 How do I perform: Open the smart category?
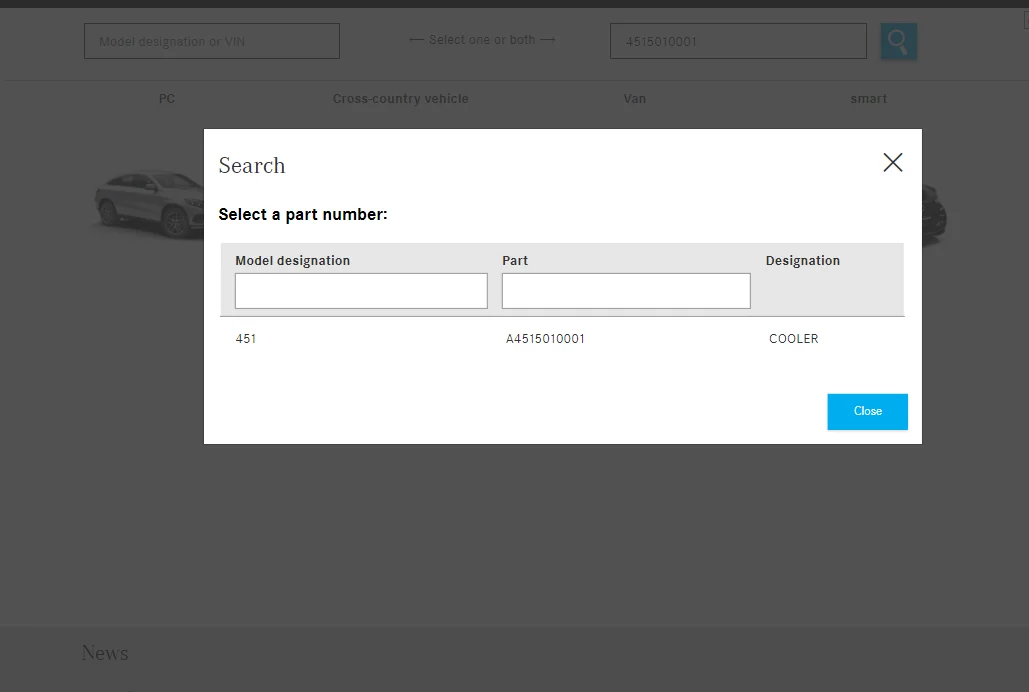[x=868, y=98]
